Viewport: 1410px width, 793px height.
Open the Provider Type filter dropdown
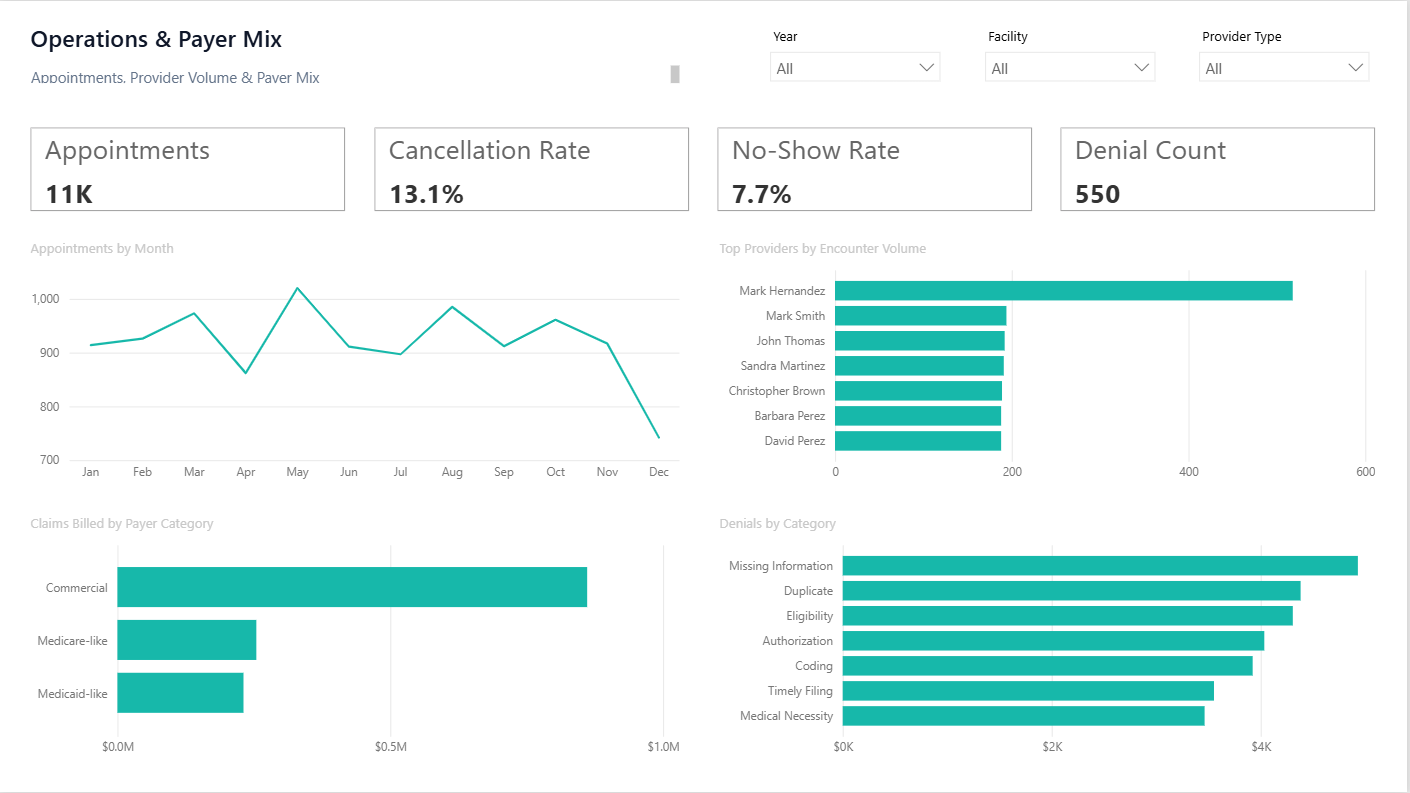click(1284, 68)
